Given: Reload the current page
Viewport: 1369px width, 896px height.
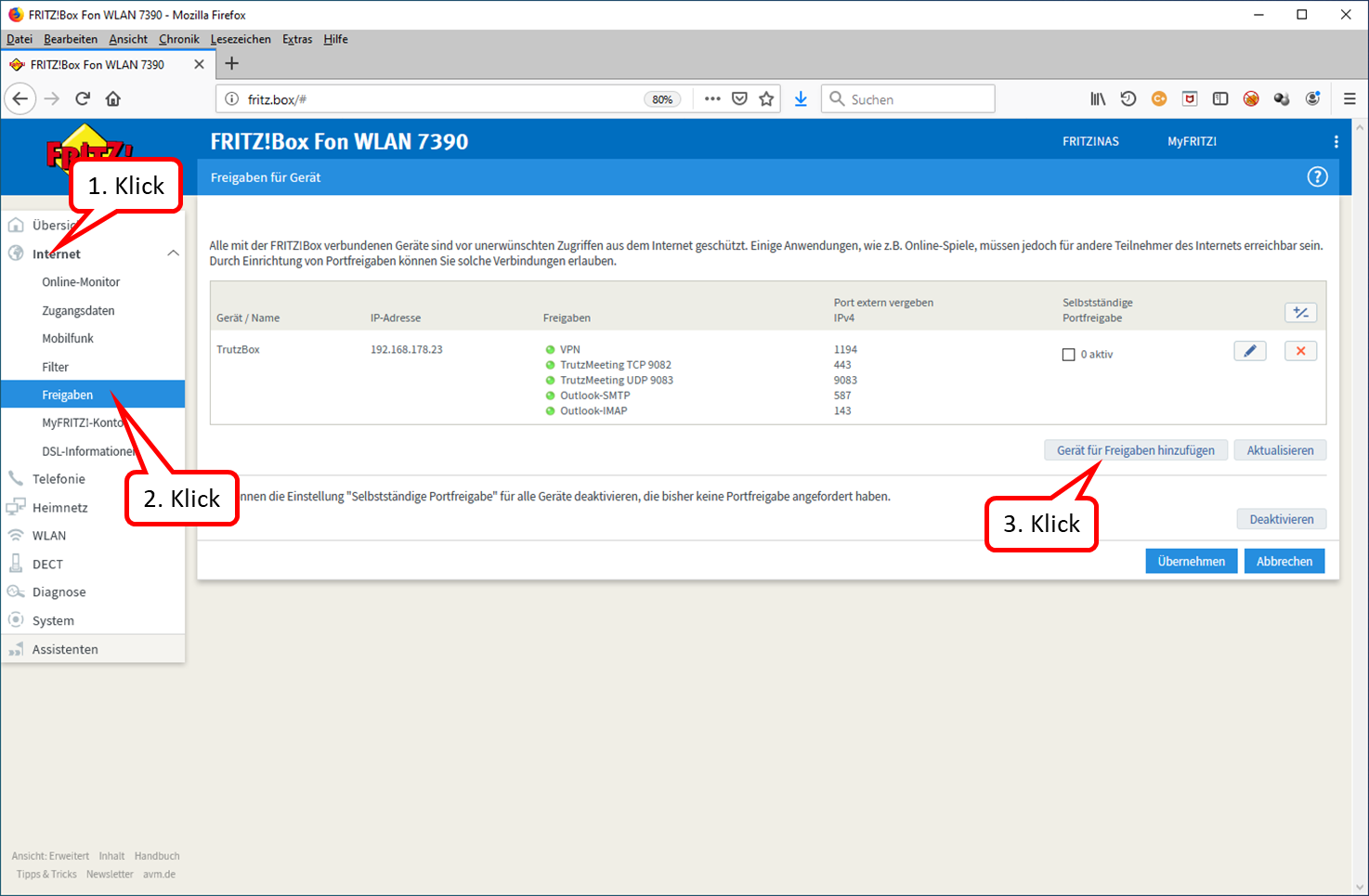Looking at the screenshot, I should coord(83,98).
